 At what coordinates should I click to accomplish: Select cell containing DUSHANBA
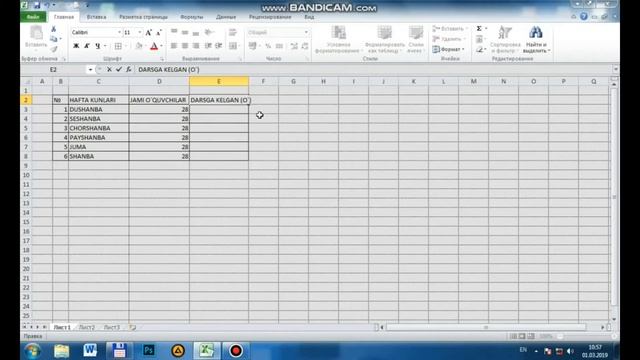point(98,109)
